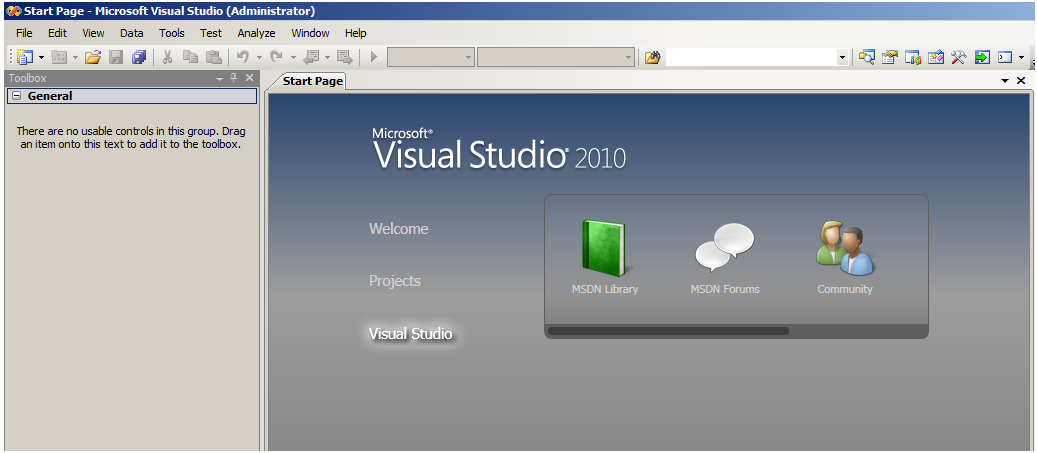Viewport: 1037px width, 453px height.
Task: Open the Command Window icon dropdown arrow
Action: pyautogui.click(x=1021, y=58)
